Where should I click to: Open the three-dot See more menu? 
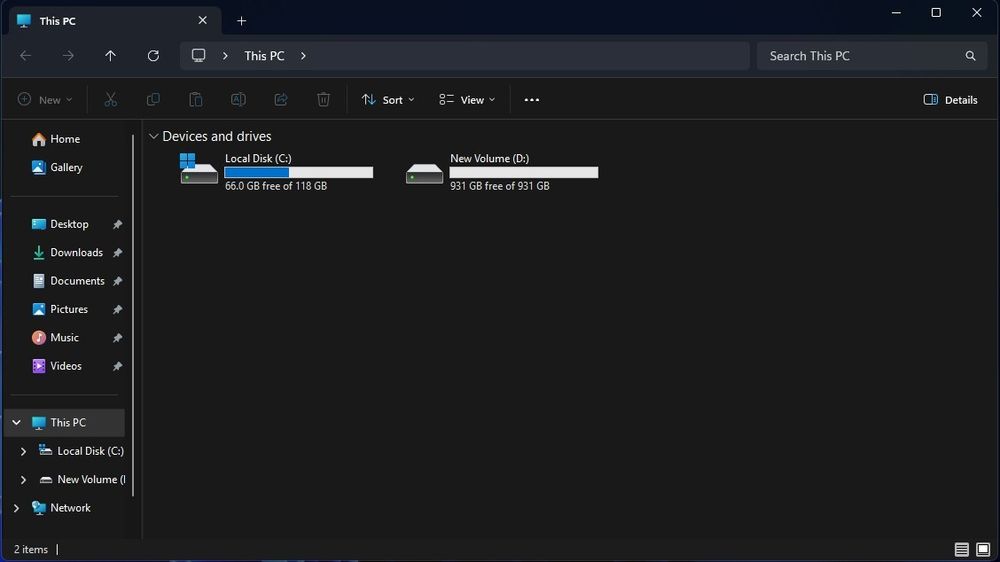(531, 100)
